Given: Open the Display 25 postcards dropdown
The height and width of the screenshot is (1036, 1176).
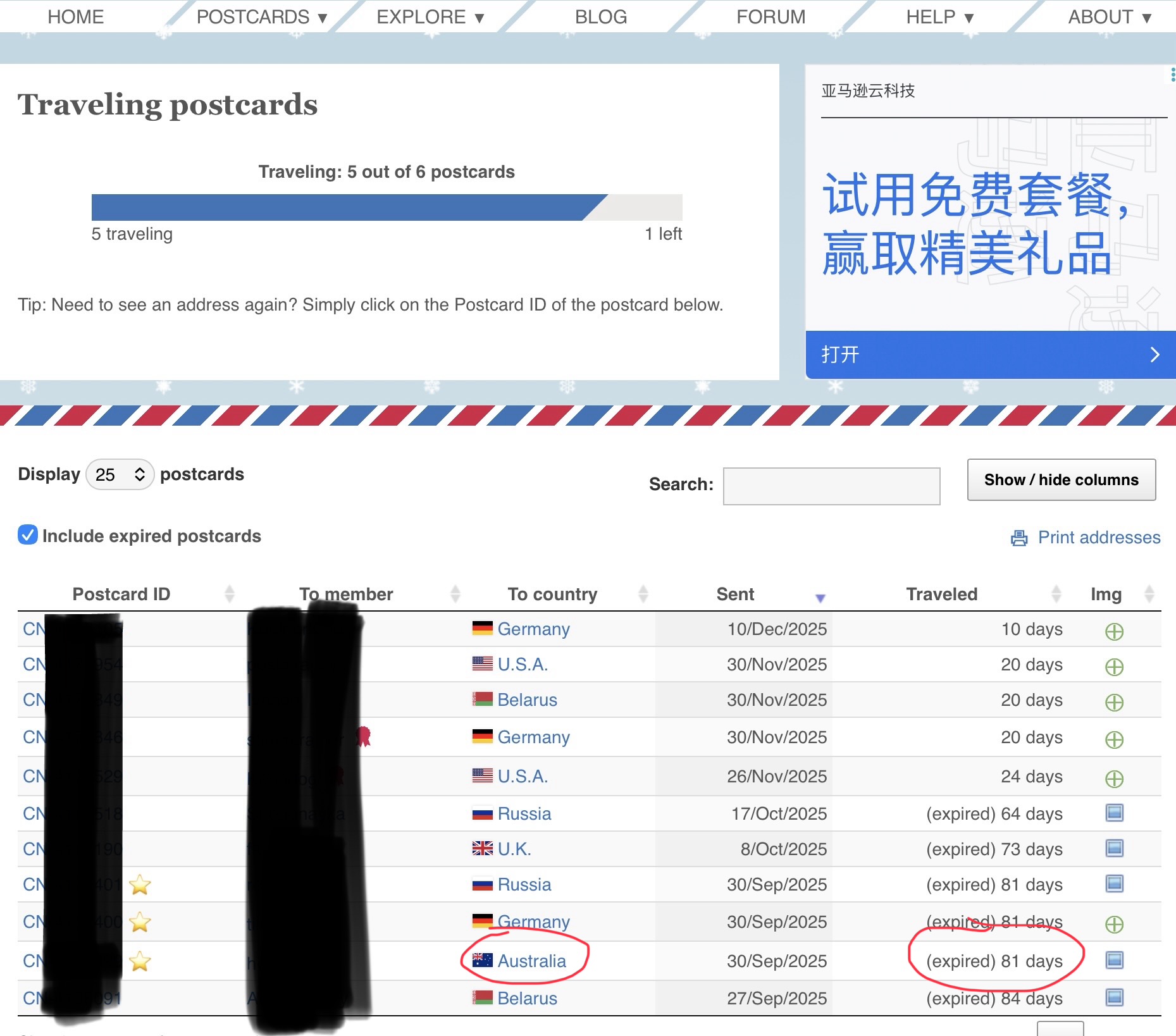Looking at the screenshot, I should (x=120, y=474).
